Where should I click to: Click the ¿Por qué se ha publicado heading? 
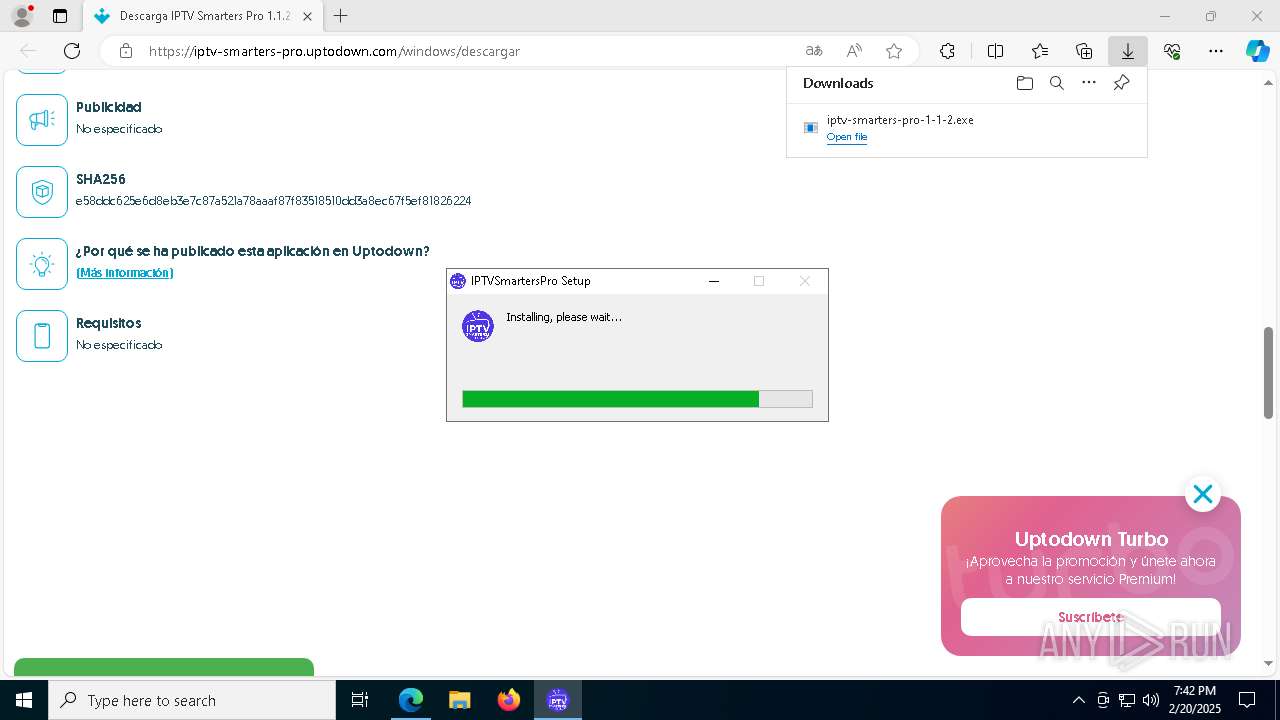(x=253, y=251)
